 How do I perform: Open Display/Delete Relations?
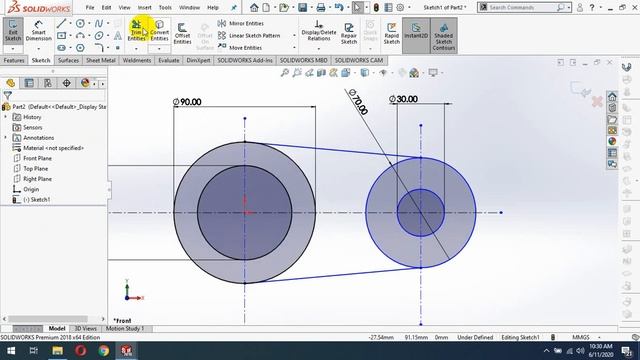click(319, 31)
